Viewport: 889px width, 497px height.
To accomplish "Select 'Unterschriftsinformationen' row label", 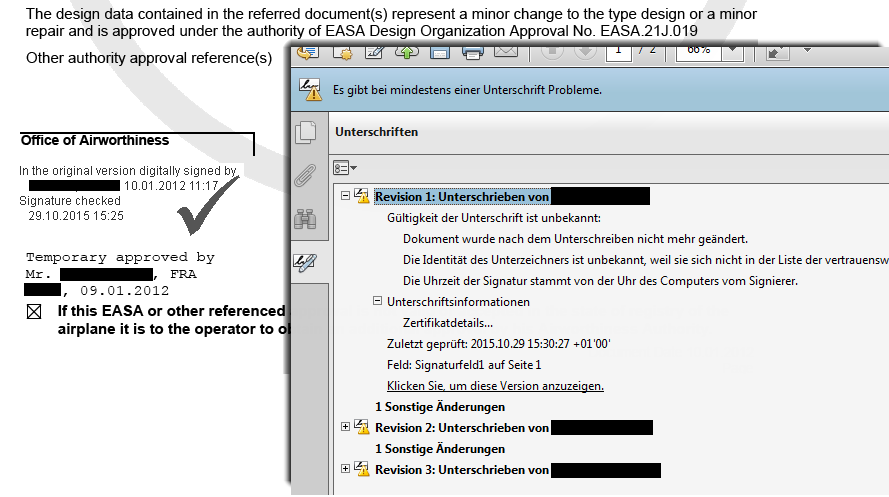I will click(458, 302).
